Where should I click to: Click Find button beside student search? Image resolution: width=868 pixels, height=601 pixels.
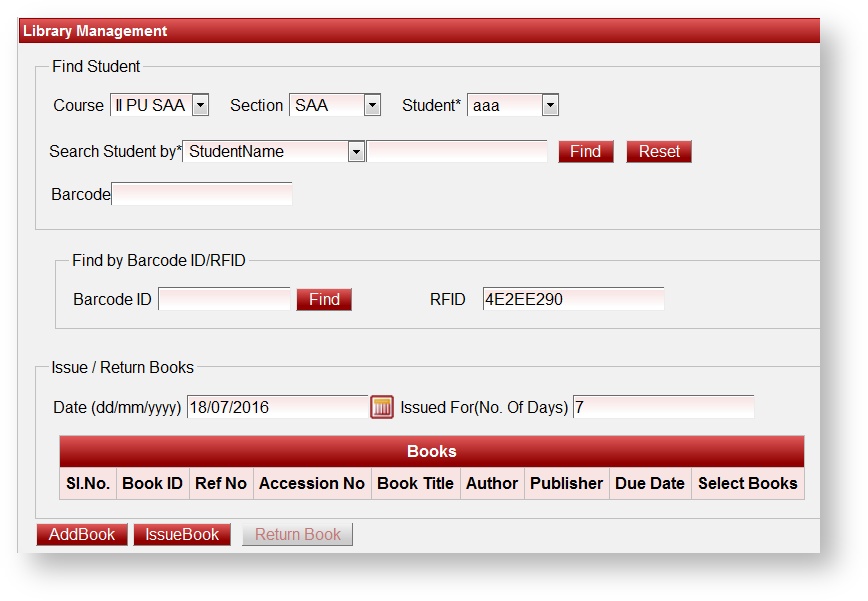tap(585, 152)
